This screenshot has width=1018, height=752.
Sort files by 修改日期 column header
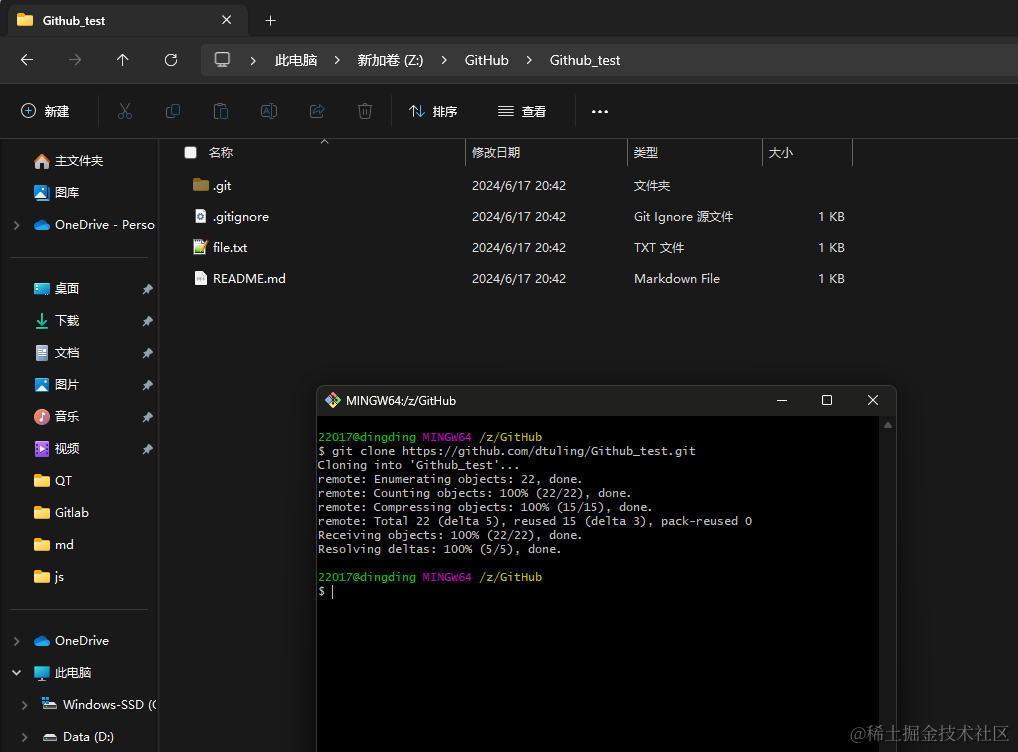point(496,153)
